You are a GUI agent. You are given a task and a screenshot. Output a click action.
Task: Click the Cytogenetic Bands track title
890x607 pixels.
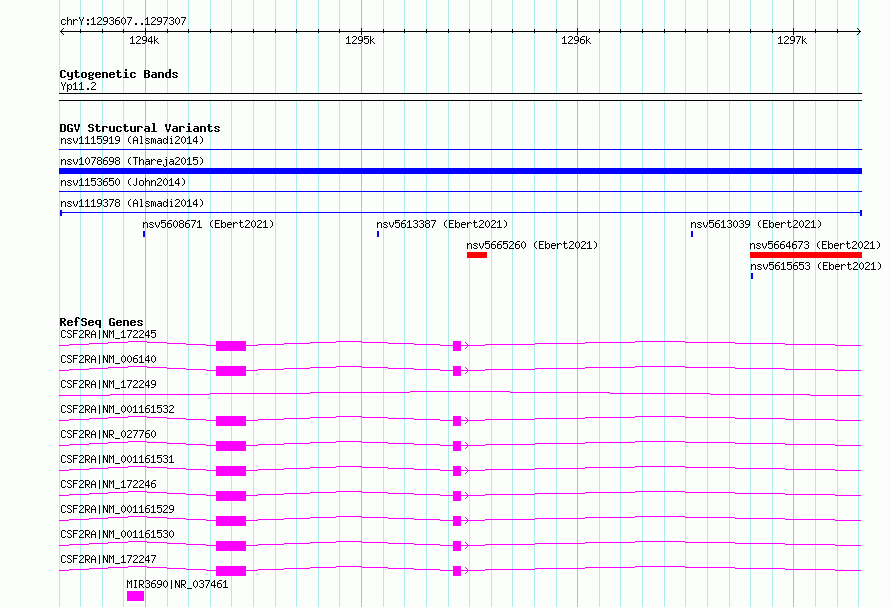point(119,74)
